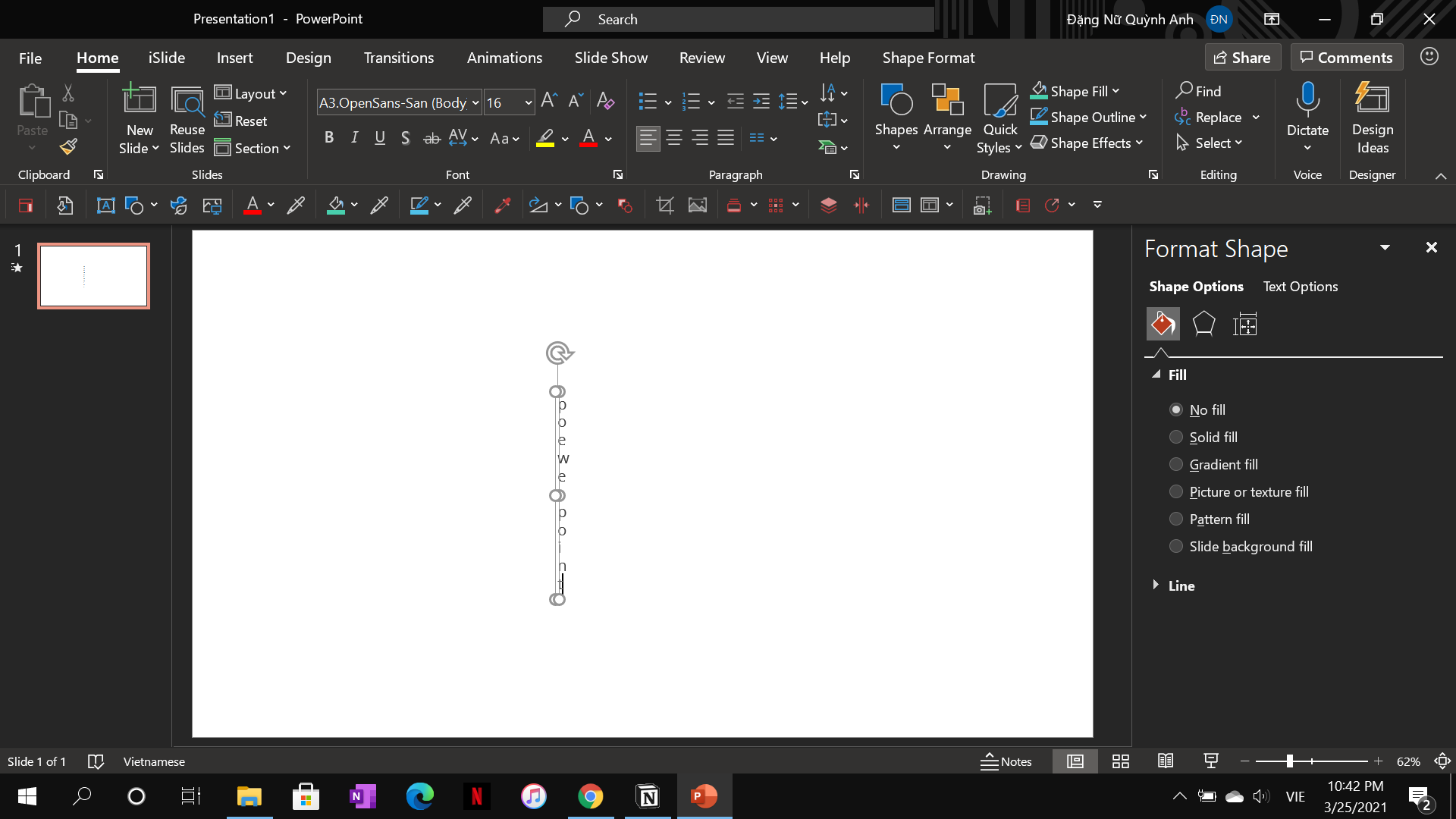The width and height of the screenshot is (1456, 819).
Task: Click the send feedback smiley icon
Action: pos(1429,57)
